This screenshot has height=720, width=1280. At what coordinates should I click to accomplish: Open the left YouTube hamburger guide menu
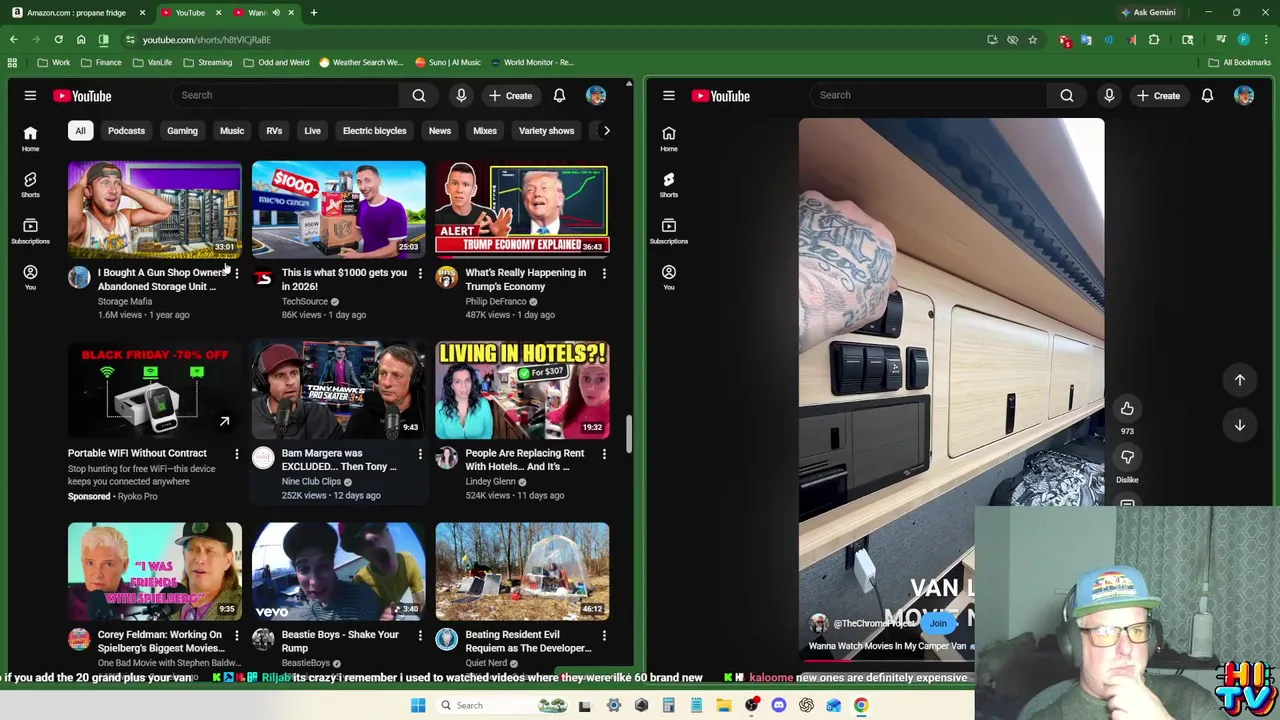30,96
